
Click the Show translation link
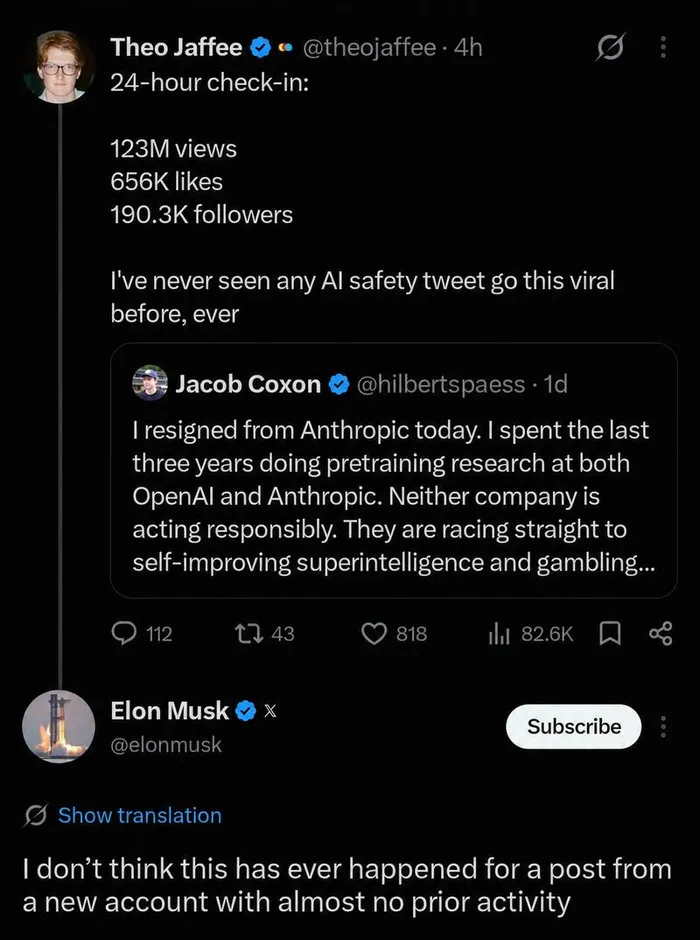pos(140,815)
